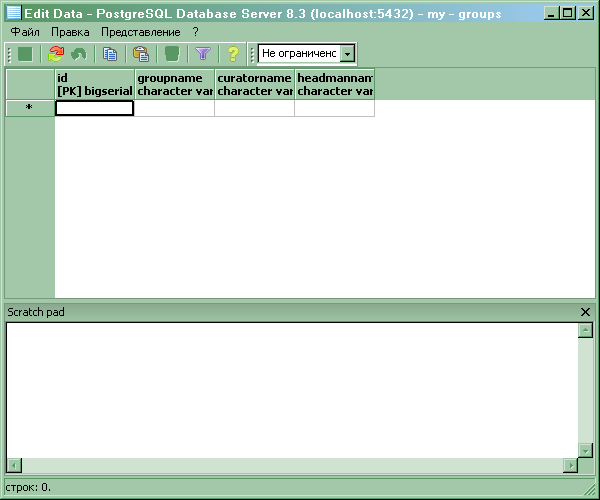Maximize the Edit Data window

point(567,13)
